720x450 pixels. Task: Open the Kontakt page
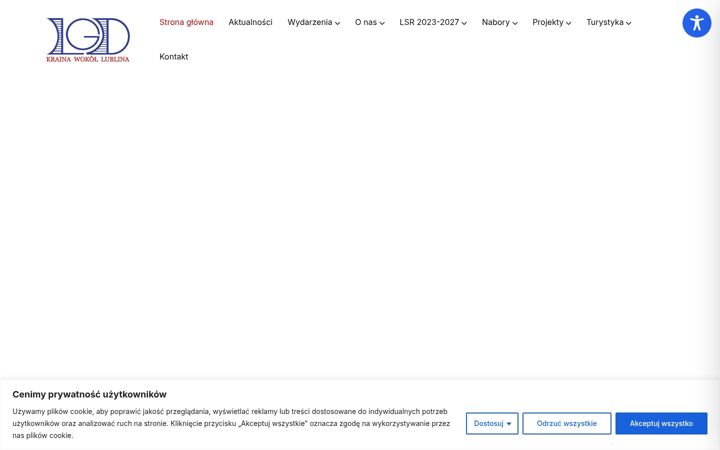tap(174, 56)
